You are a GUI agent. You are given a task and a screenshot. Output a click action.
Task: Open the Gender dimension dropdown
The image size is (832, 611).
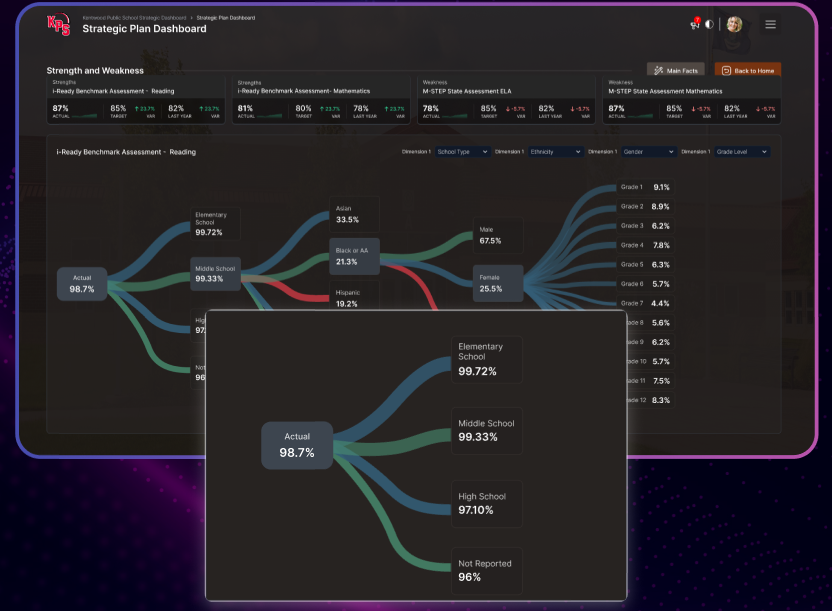click(647, 152)
